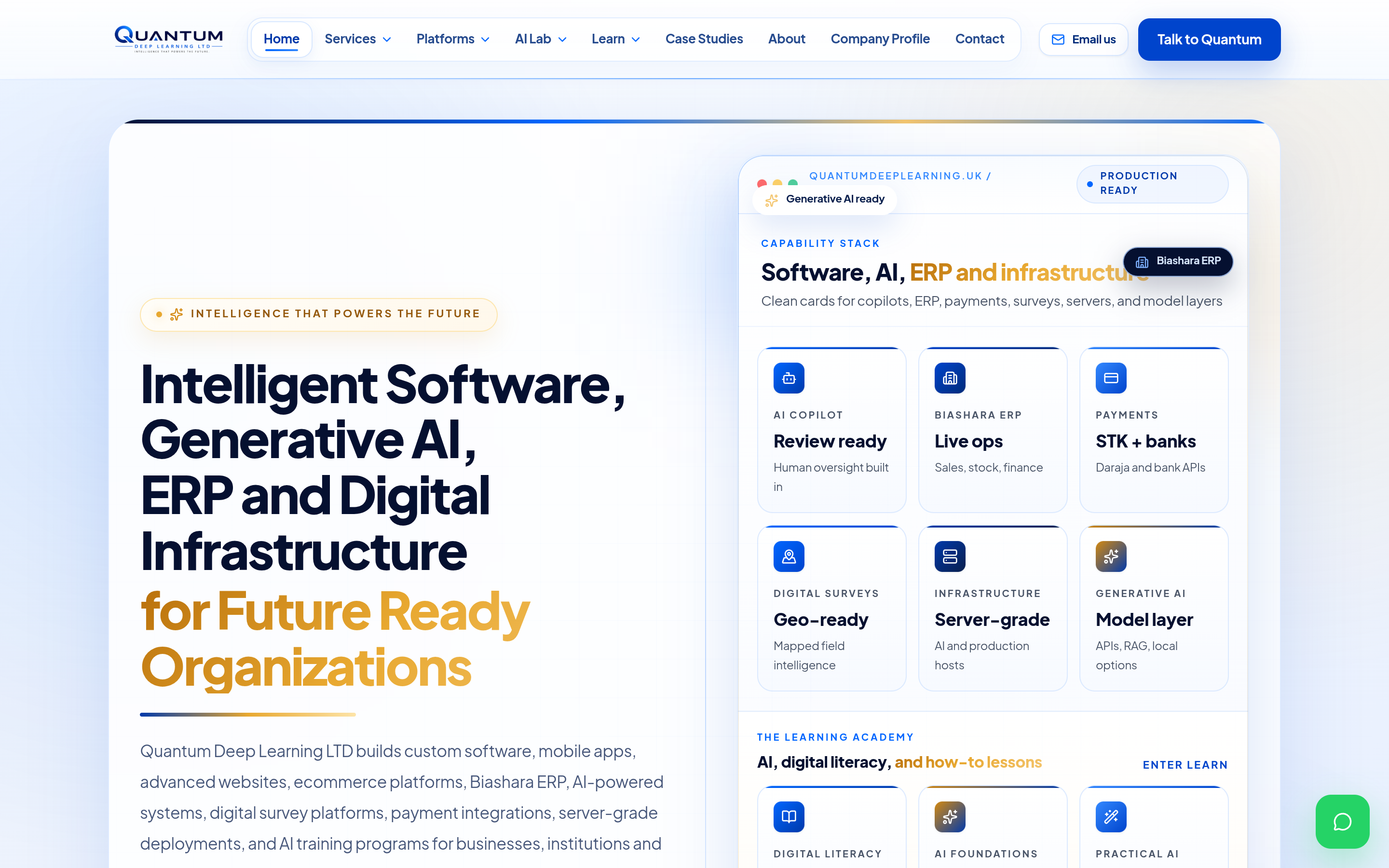Click the AI Foundations sparkle icon

click(x=950, y=816)
